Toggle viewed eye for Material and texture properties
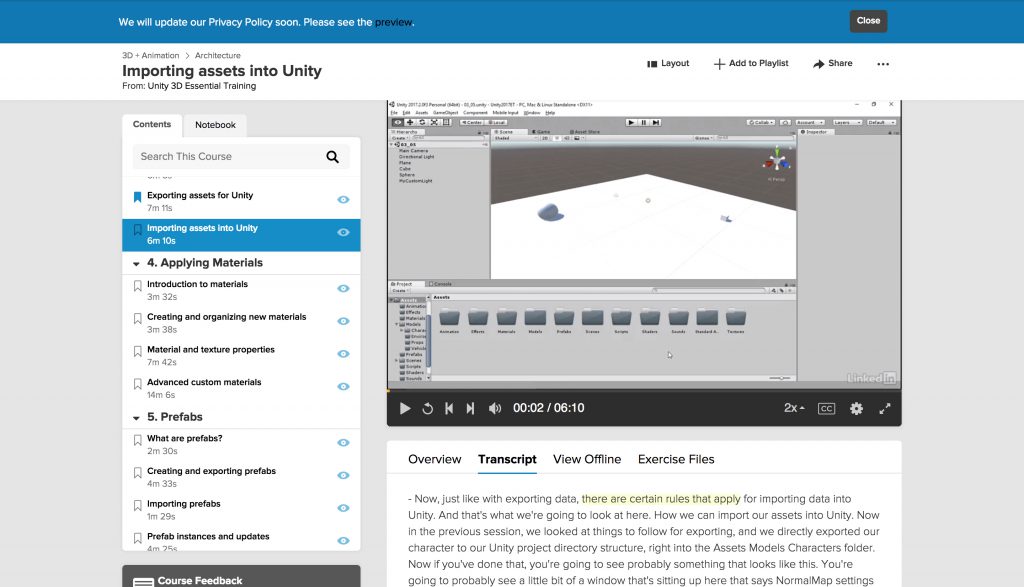 click(x=343, y=354)
